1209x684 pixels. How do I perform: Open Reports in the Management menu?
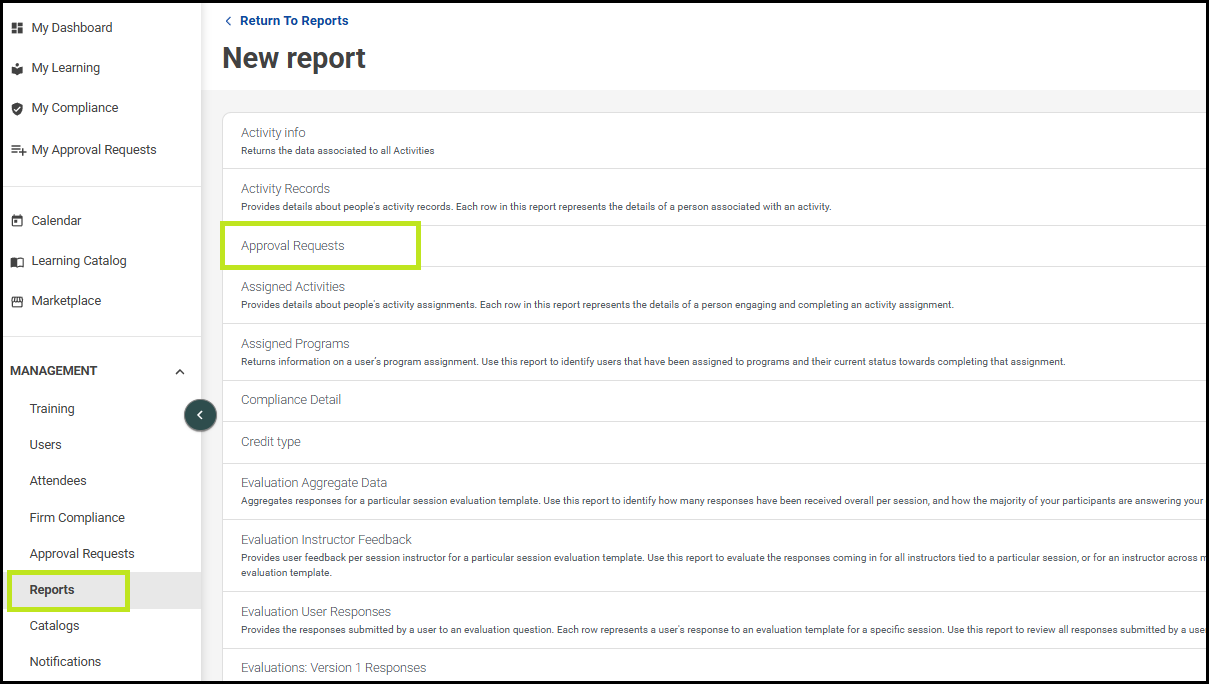52,590
